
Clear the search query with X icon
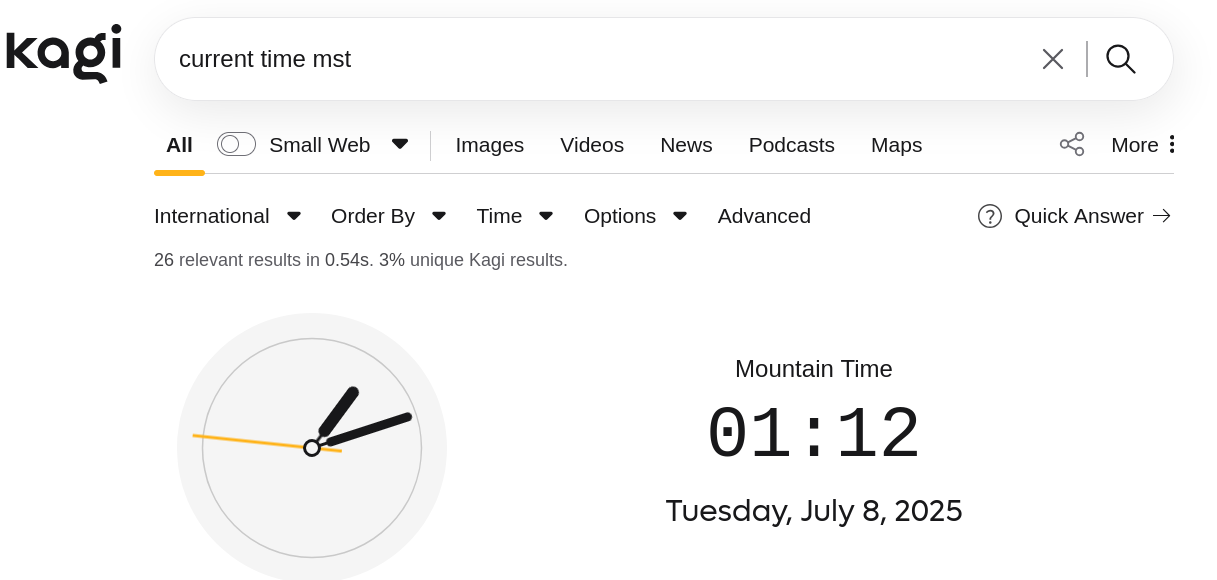pos(1052,59)
